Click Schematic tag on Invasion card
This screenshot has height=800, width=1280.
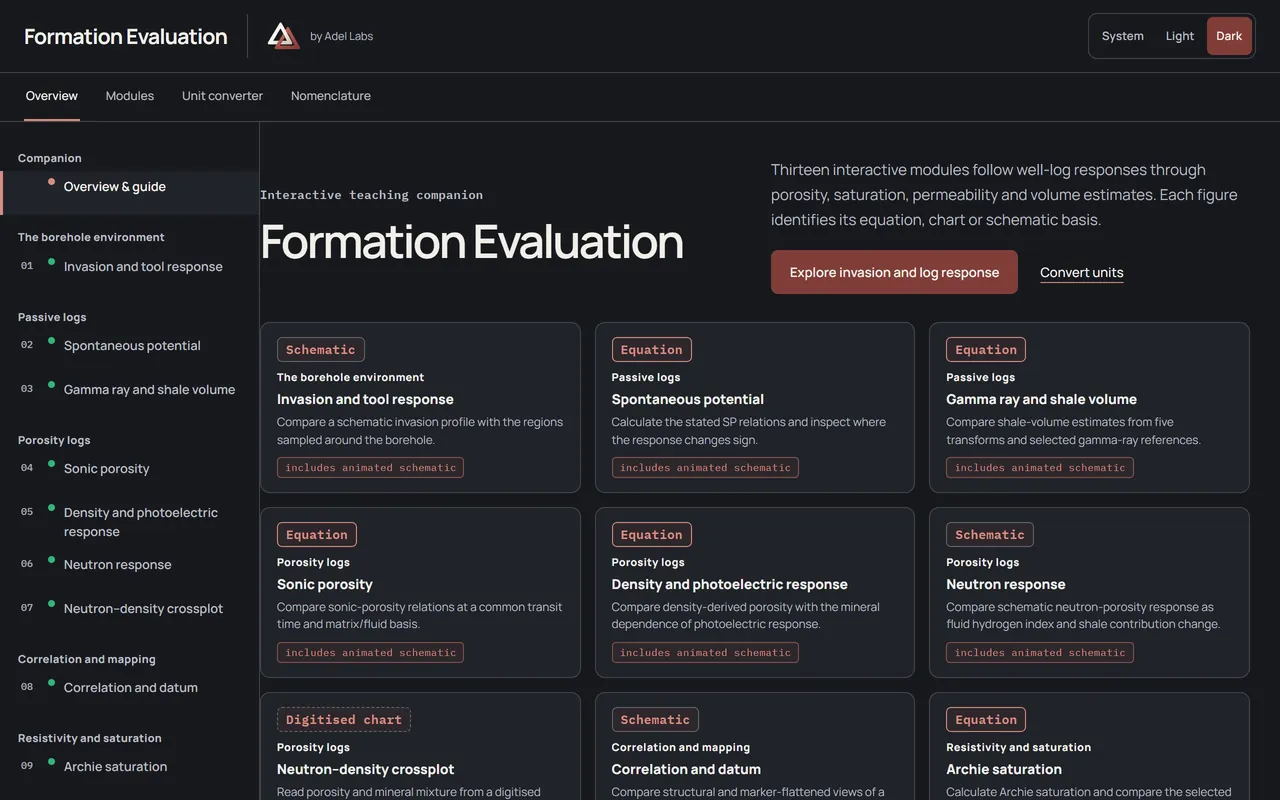(x=320, y=350)
